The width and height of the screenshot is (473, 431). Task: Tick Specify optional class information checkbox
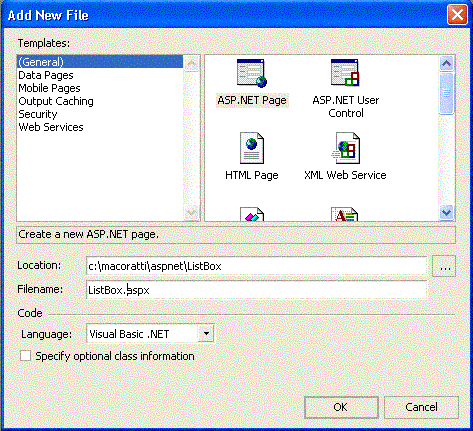pos(25,356)
